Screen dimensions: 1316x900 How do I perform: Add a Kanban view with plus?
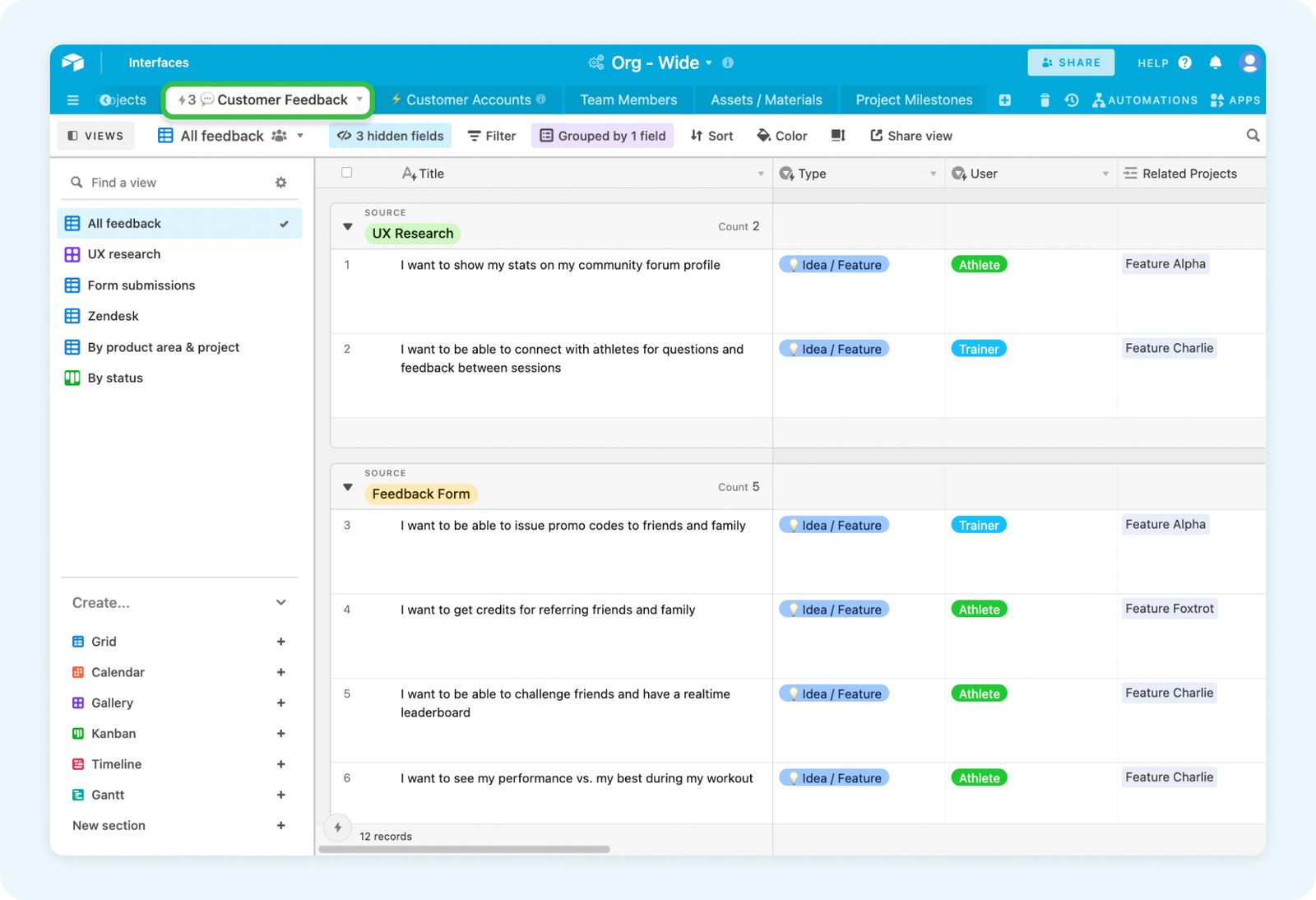[281, 734]
